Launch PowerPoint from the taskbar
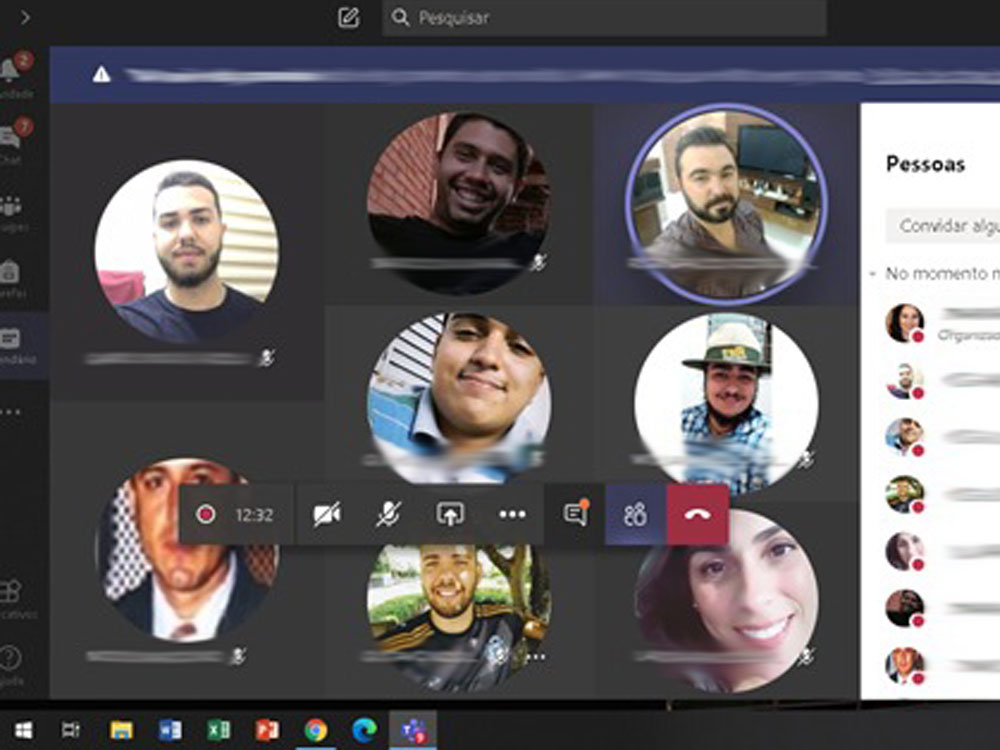 (267, 730)
